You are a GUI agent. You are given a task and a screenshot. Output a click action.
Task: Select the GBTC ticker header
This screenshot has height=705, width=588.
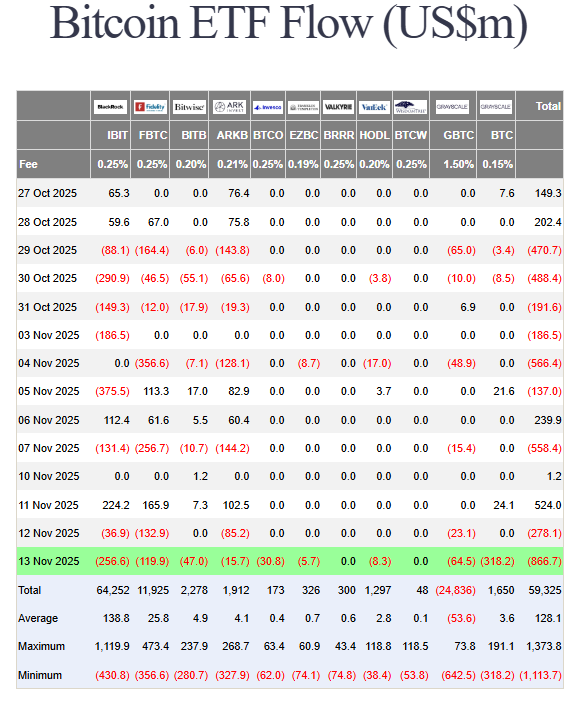pos(459,135)
